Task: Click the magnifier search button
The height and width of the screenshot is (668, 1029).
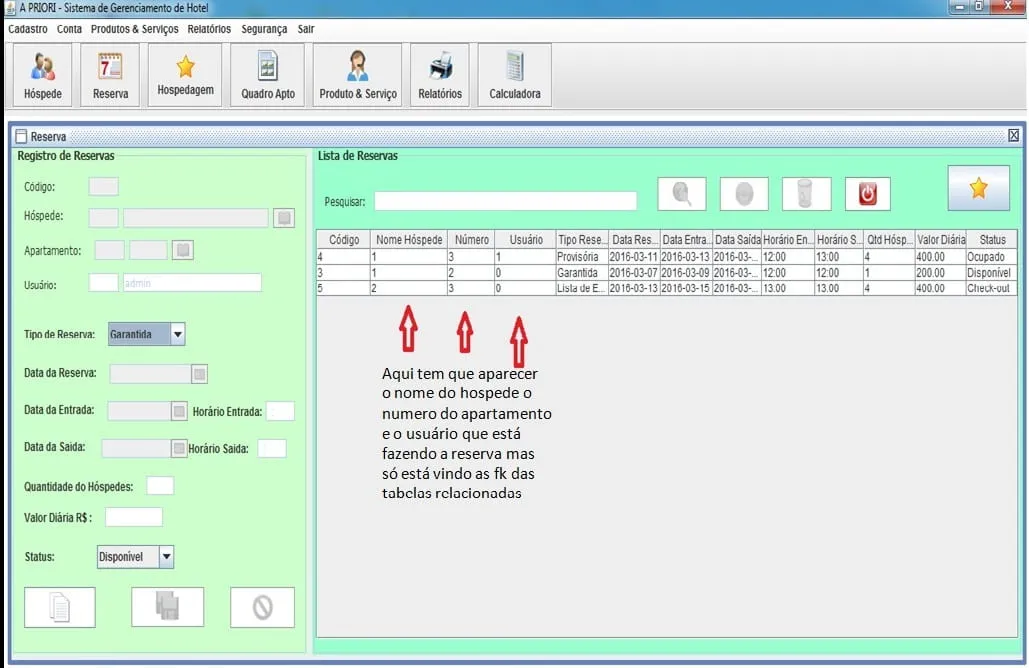Action: tap(682, 194)
